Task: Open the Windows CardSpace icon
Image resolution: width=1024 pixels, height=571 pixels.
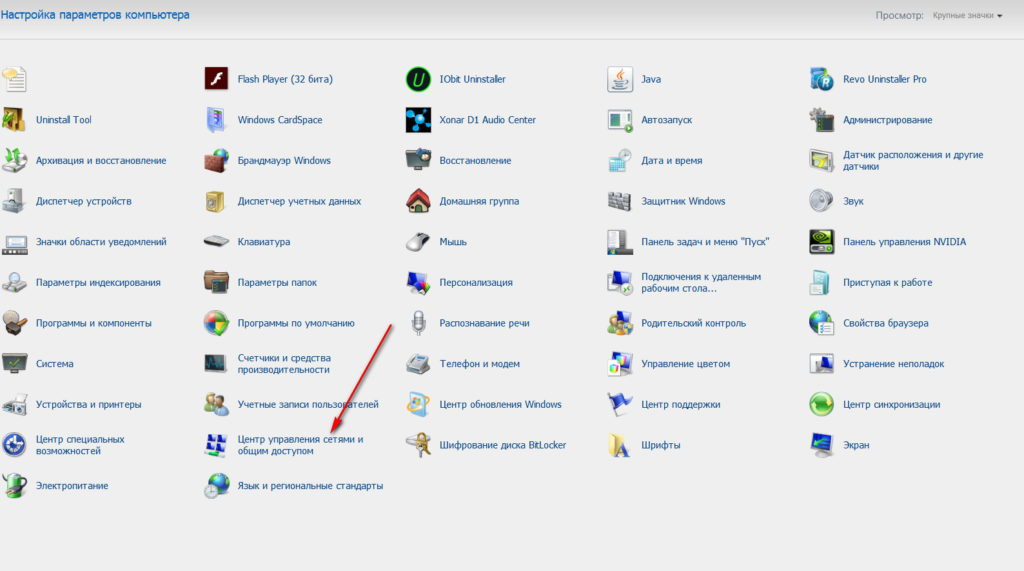Action: pos(216,120)
